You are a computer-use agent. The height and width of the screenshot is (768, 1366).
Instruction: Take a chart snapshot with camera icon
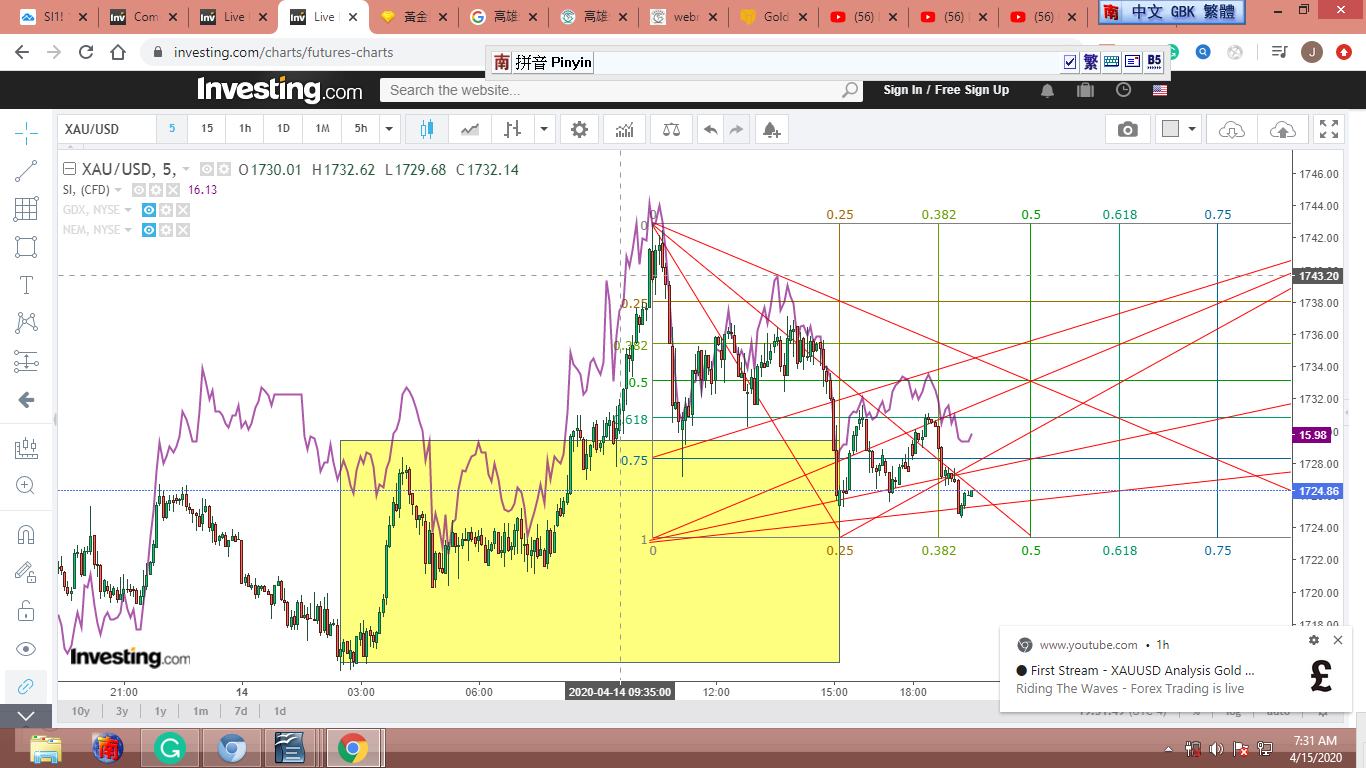pos(1127,129)
